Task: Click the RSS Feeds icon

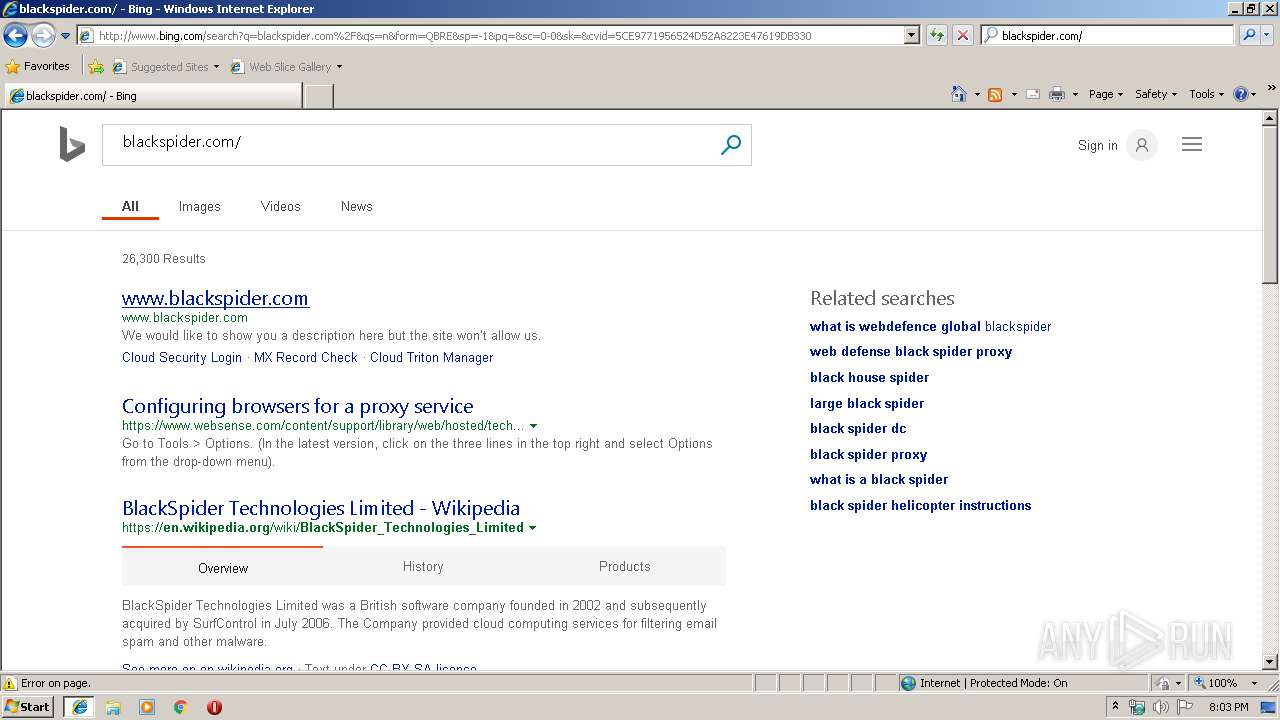Action: tap(995, 94)
